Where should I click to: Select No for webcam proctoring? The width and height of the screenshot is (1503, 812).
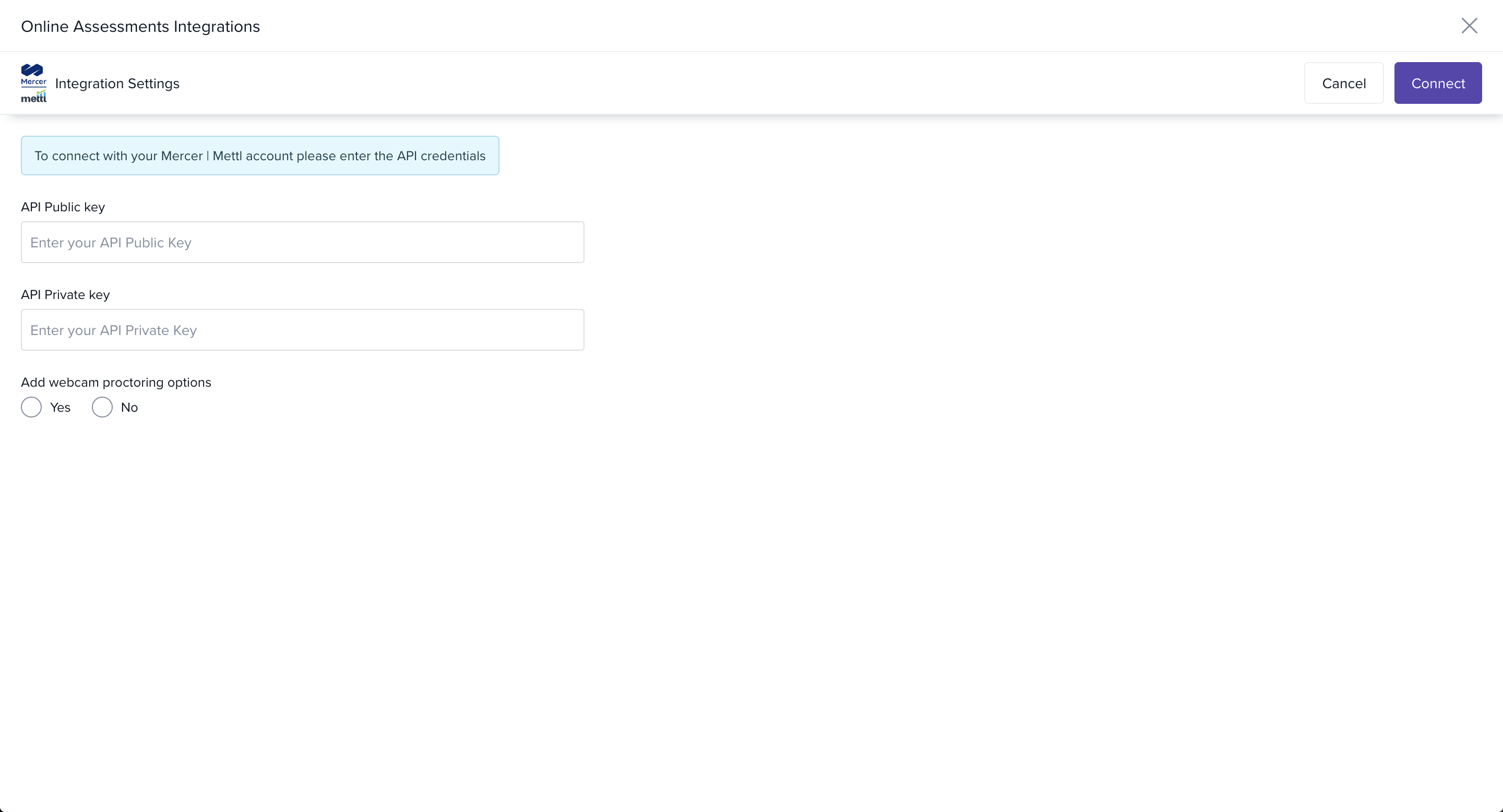102,407
